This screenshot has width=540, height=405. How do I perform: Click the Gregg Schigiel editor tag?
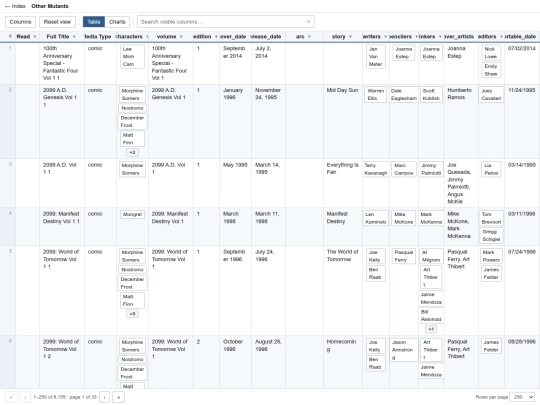click(491, 236)
